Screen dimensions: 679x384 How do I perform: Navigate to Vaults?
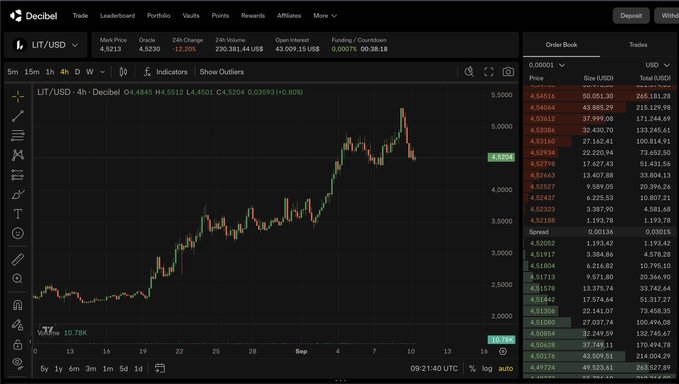tap(191, 16)
